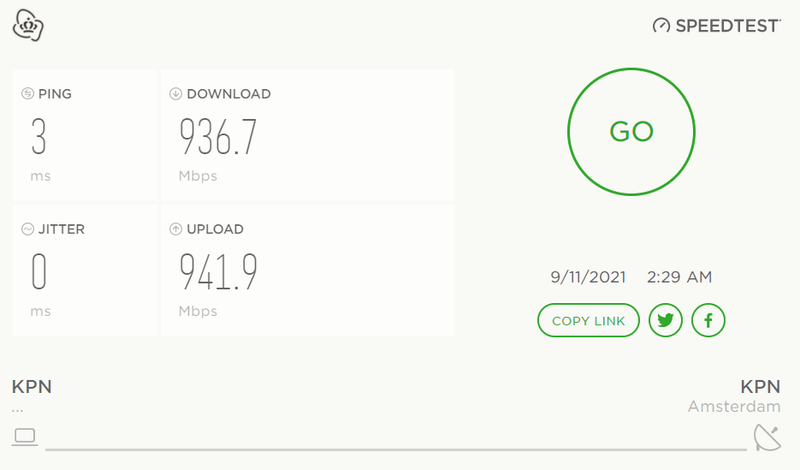The image size is (800, 470).
Task: Select the 936.7 download speed value
Action: (218, 137)
